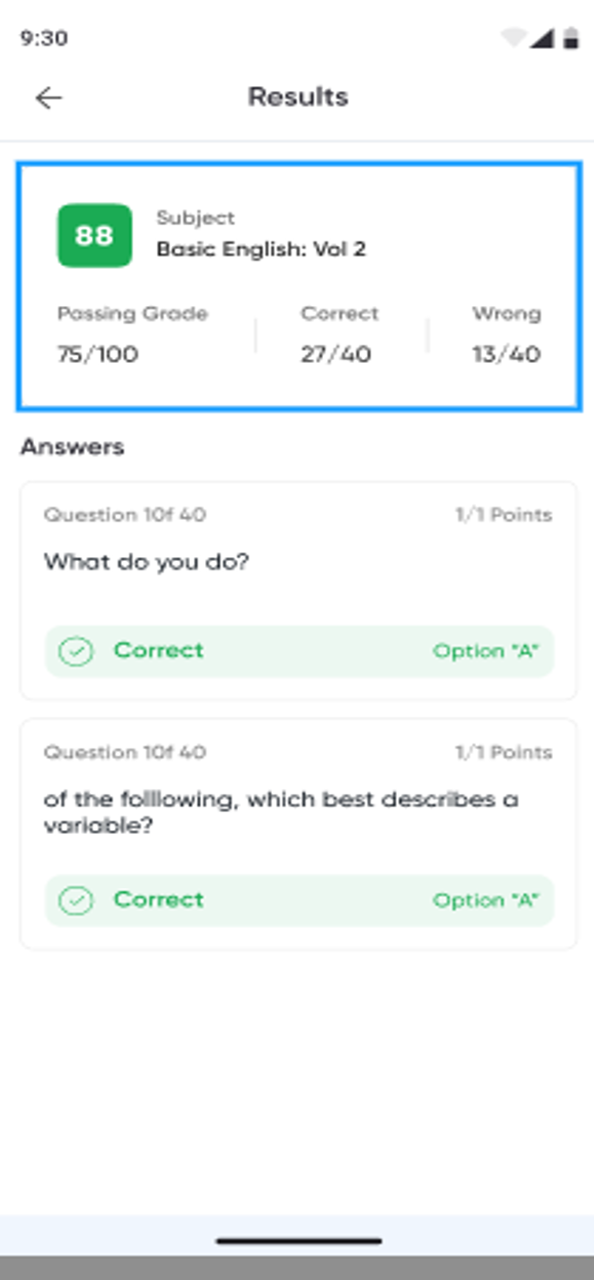Tap 1/1 Points on the first question

[x=503, y=515]
